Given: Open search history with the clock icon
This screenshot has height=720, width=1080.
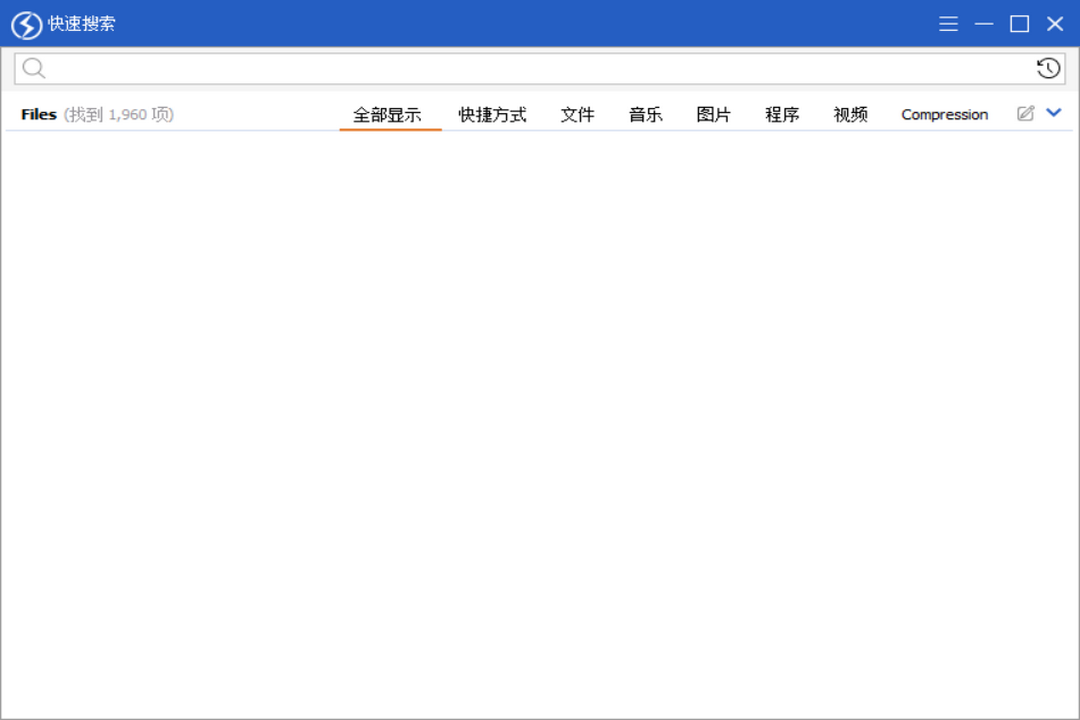Looking at the screenshot, I should (1047, 67).
